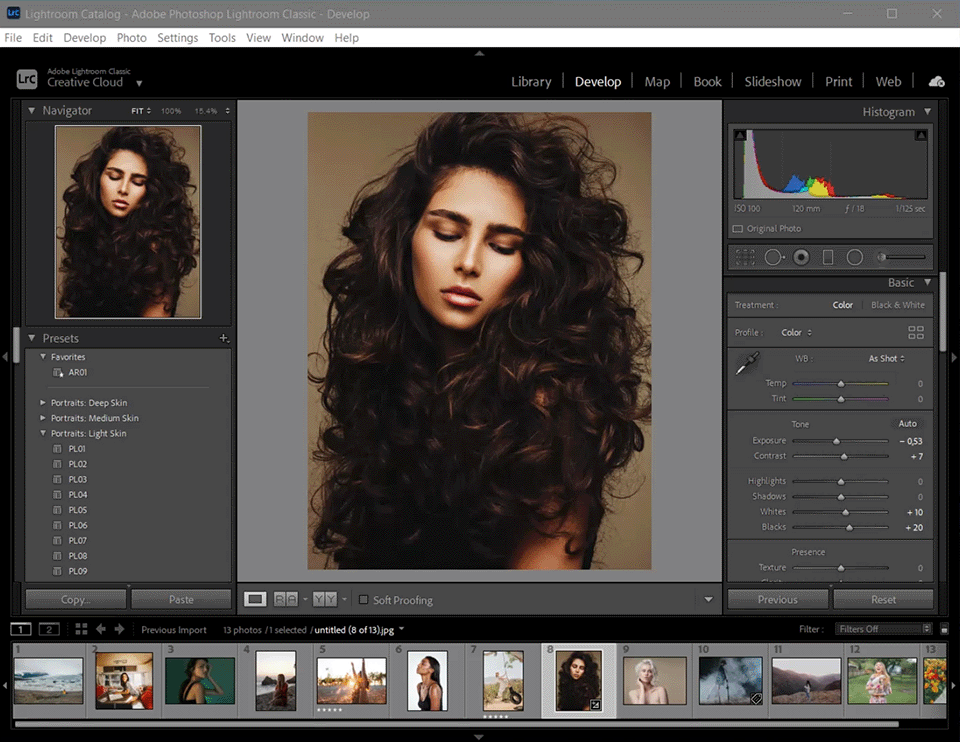Select the Spot Removal tool
960x742 pixels.
tap(774, 257)
